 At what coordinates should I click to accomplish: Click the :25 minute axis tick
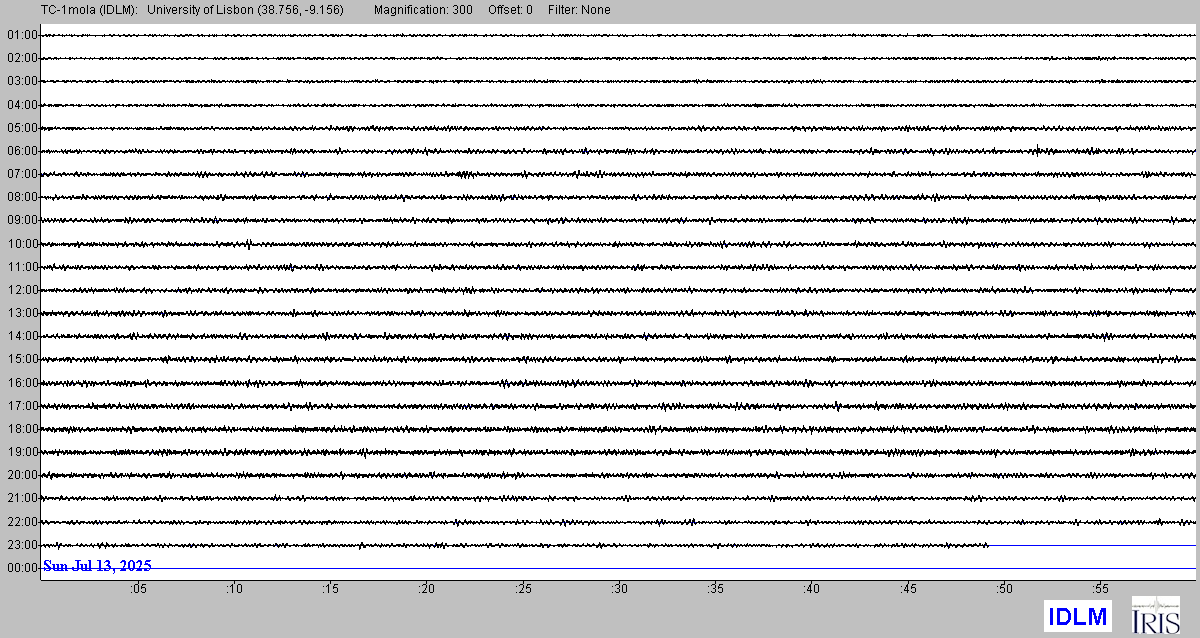coord(522,589)
